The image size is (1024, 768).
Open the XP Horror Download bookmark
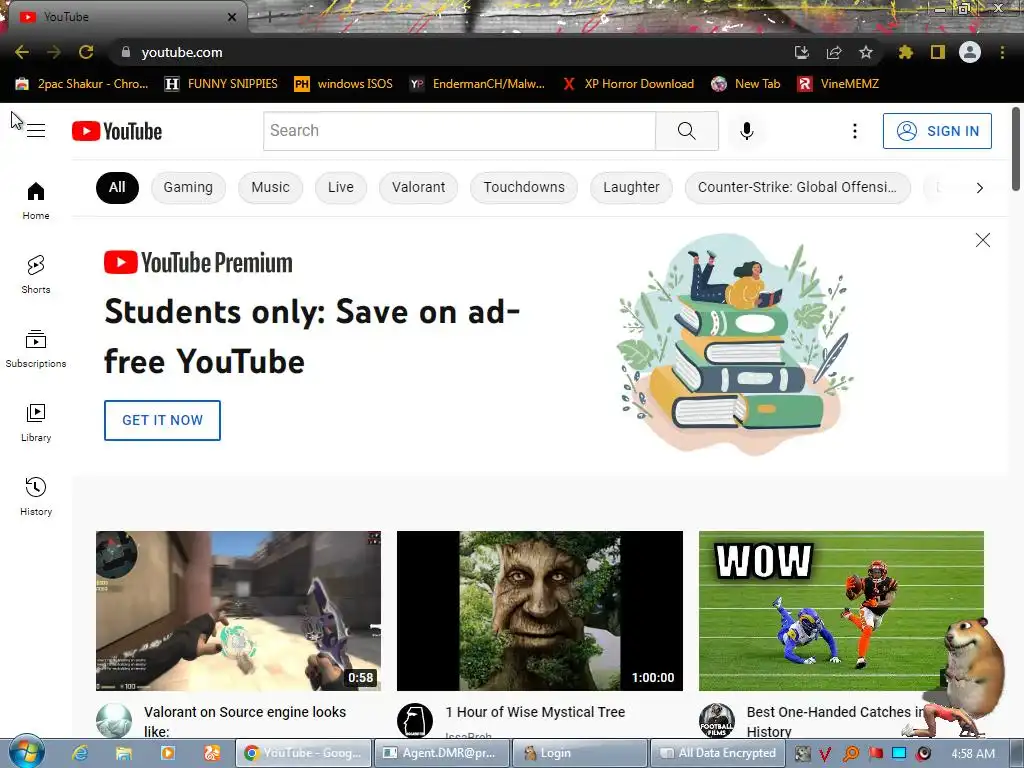point(628,84)
